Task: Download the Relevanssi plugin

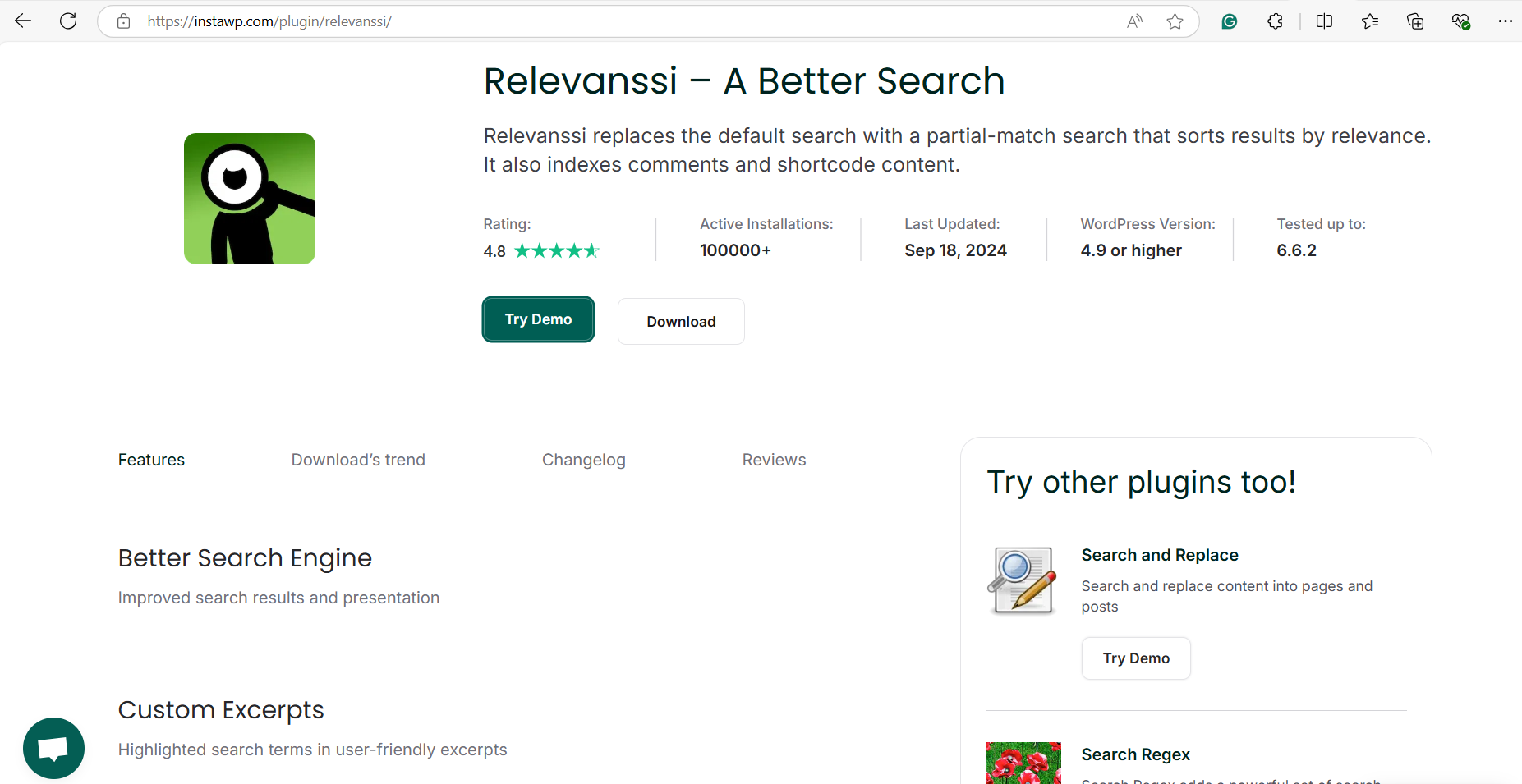Action: [681, 321]
